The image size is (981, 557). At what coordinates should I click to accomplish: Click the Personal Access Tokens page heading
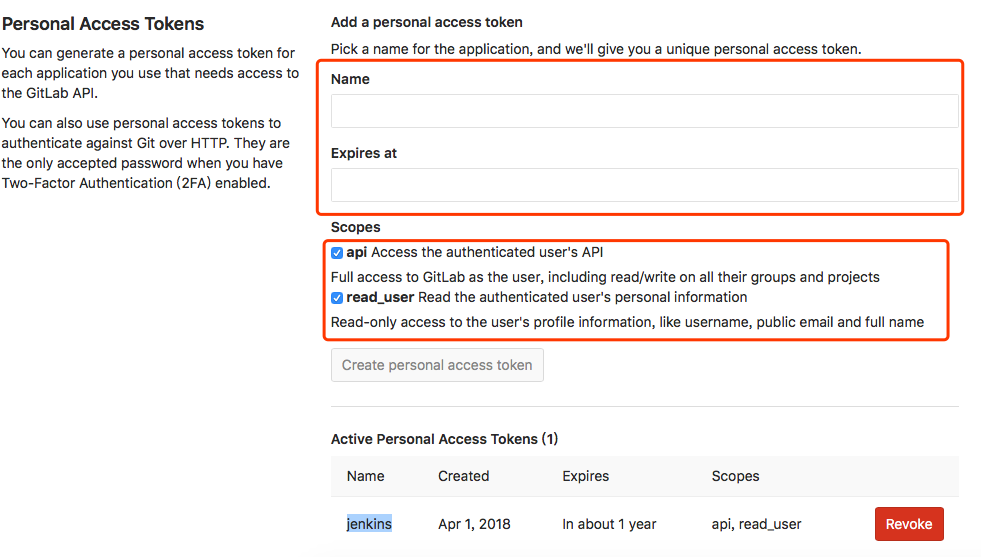tap(103, 24)
